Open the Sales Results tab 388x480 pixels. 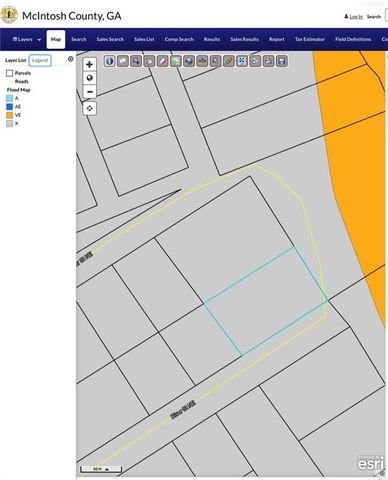244,39
